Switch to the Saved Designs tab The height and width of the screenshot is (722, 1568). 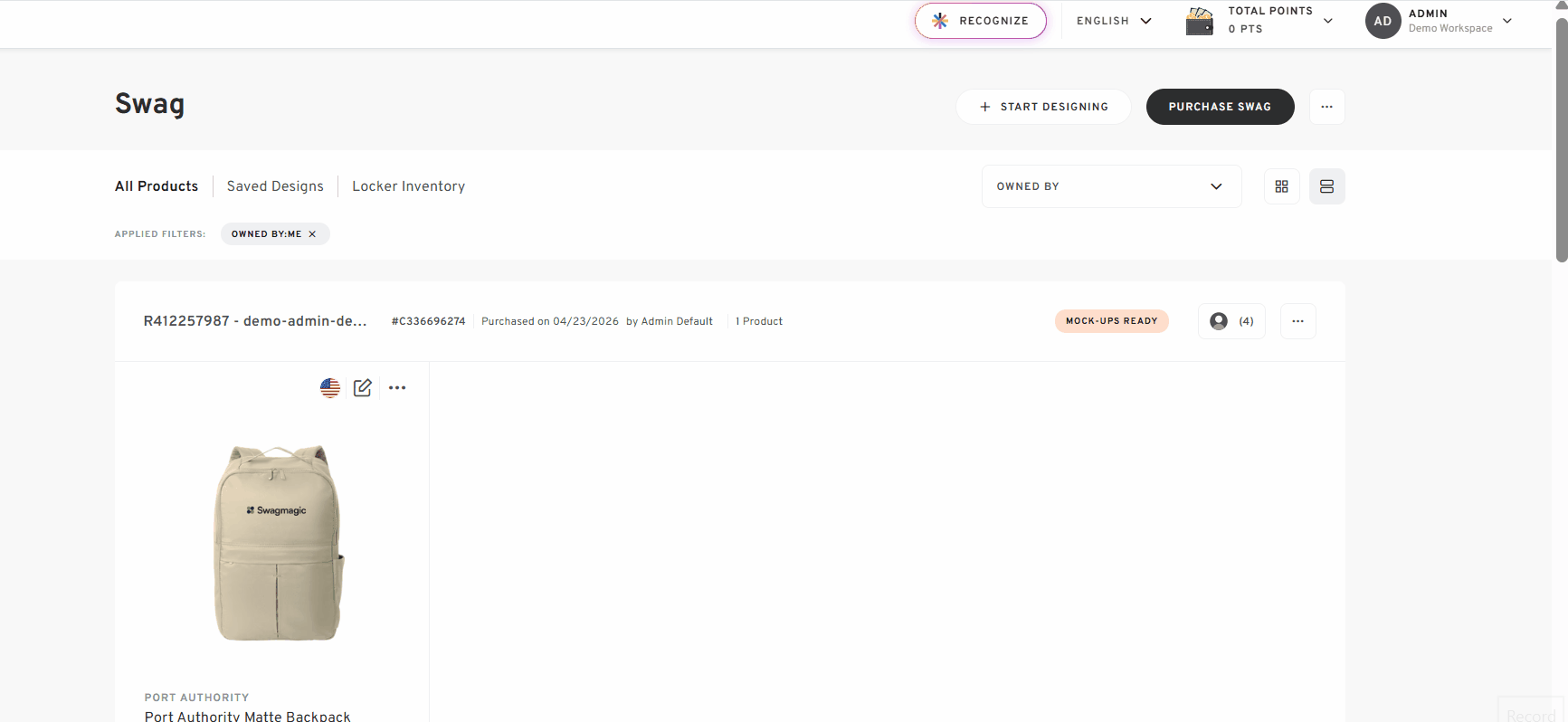coord(275,186)
